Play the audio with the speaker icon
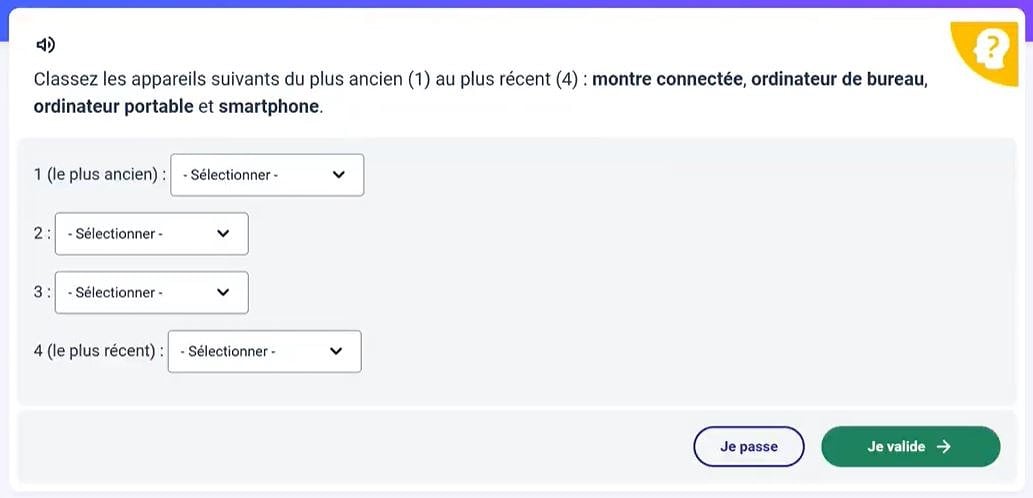 (45, 44)
